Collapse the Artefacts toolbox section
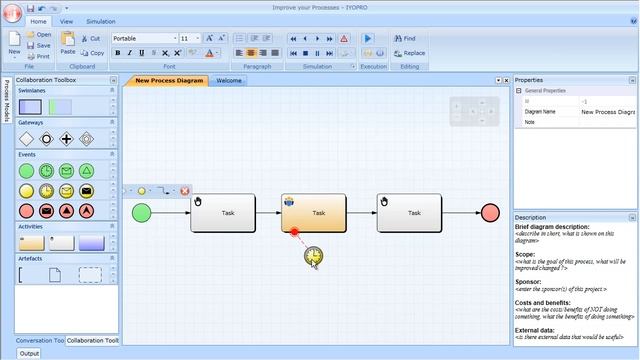The width and height of the screenshot is (640, 360). pyautogui.click(x=112, y=258)
